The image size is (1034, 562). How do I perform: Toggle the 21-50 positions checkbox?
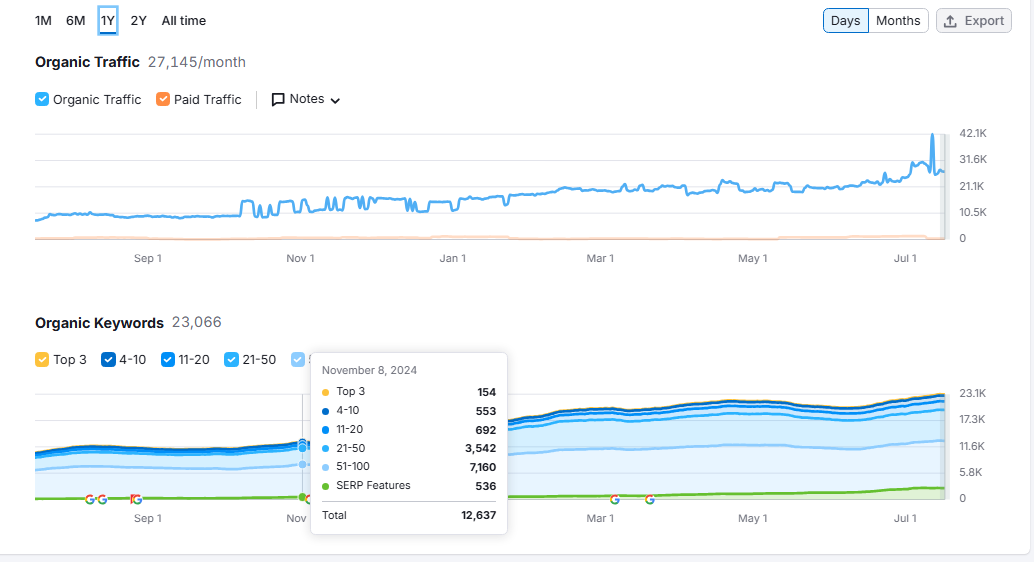[231, 359]
